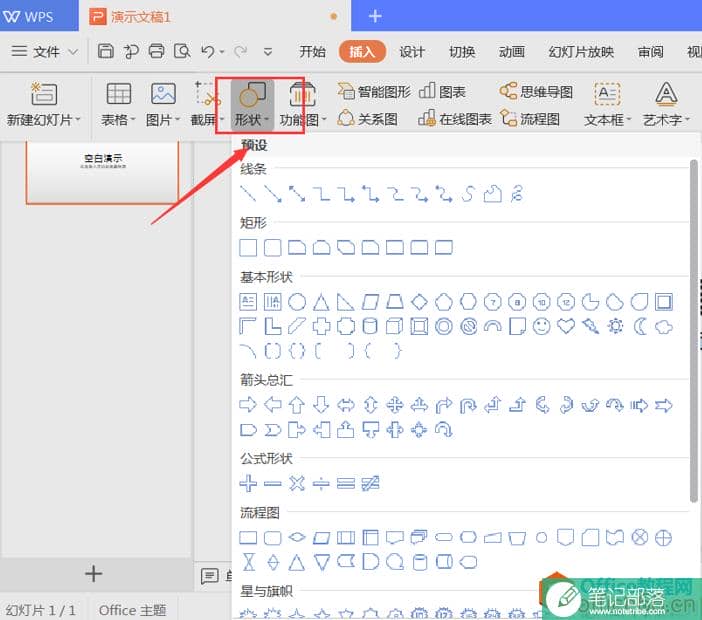Click the add slide plus button below thumbnails
Screen dimensions: 702x620
94,573
